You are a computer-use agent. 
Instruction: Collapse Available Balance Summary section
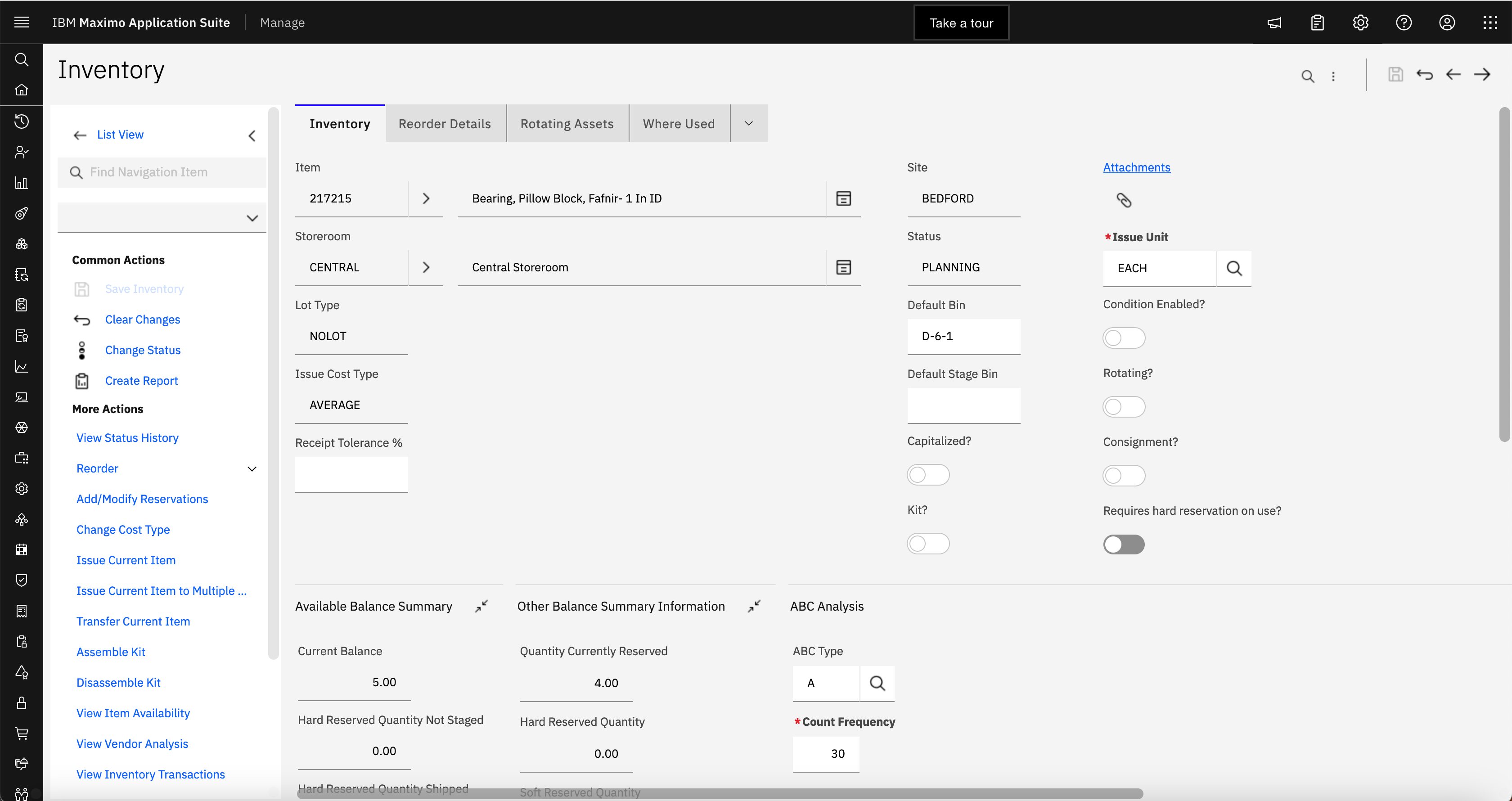(x=481, y=606)
